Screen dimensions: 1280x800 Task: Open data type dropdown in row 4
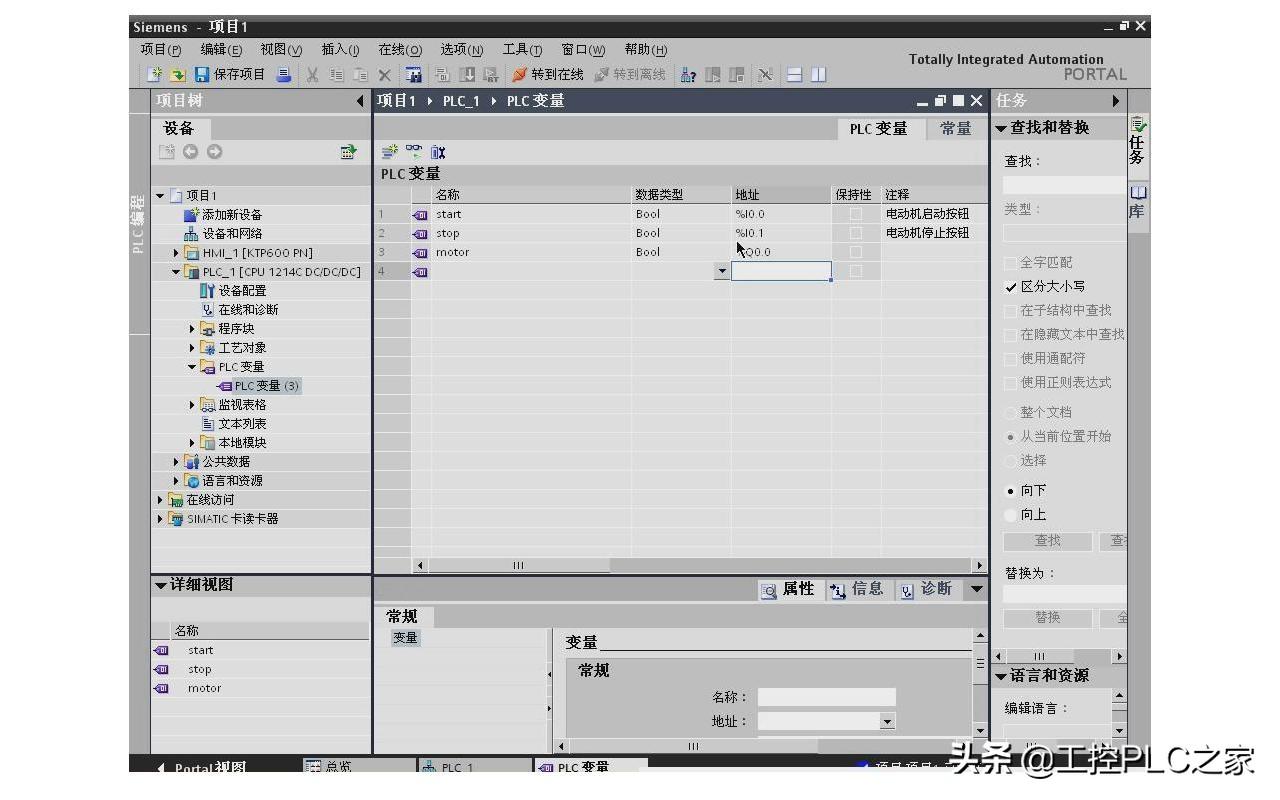click(722, 271)
